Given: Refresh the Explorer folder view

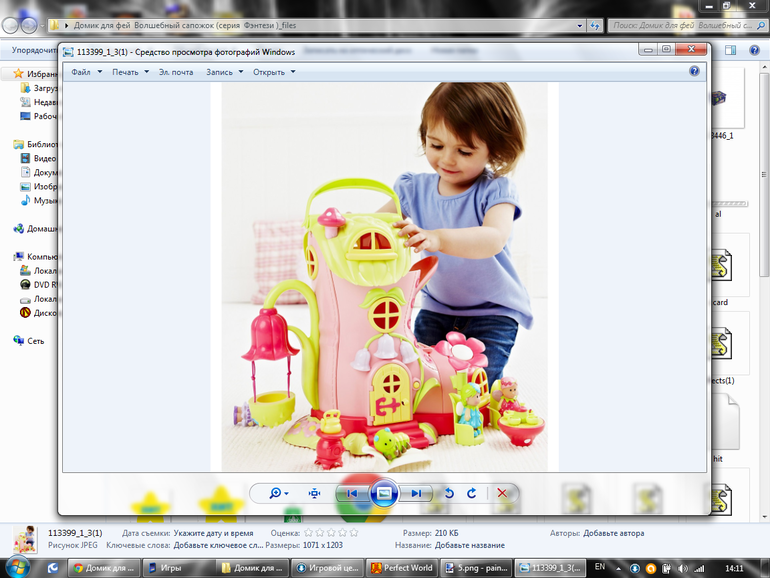Looking at the screenshot, I should click(x=595, y=26).
